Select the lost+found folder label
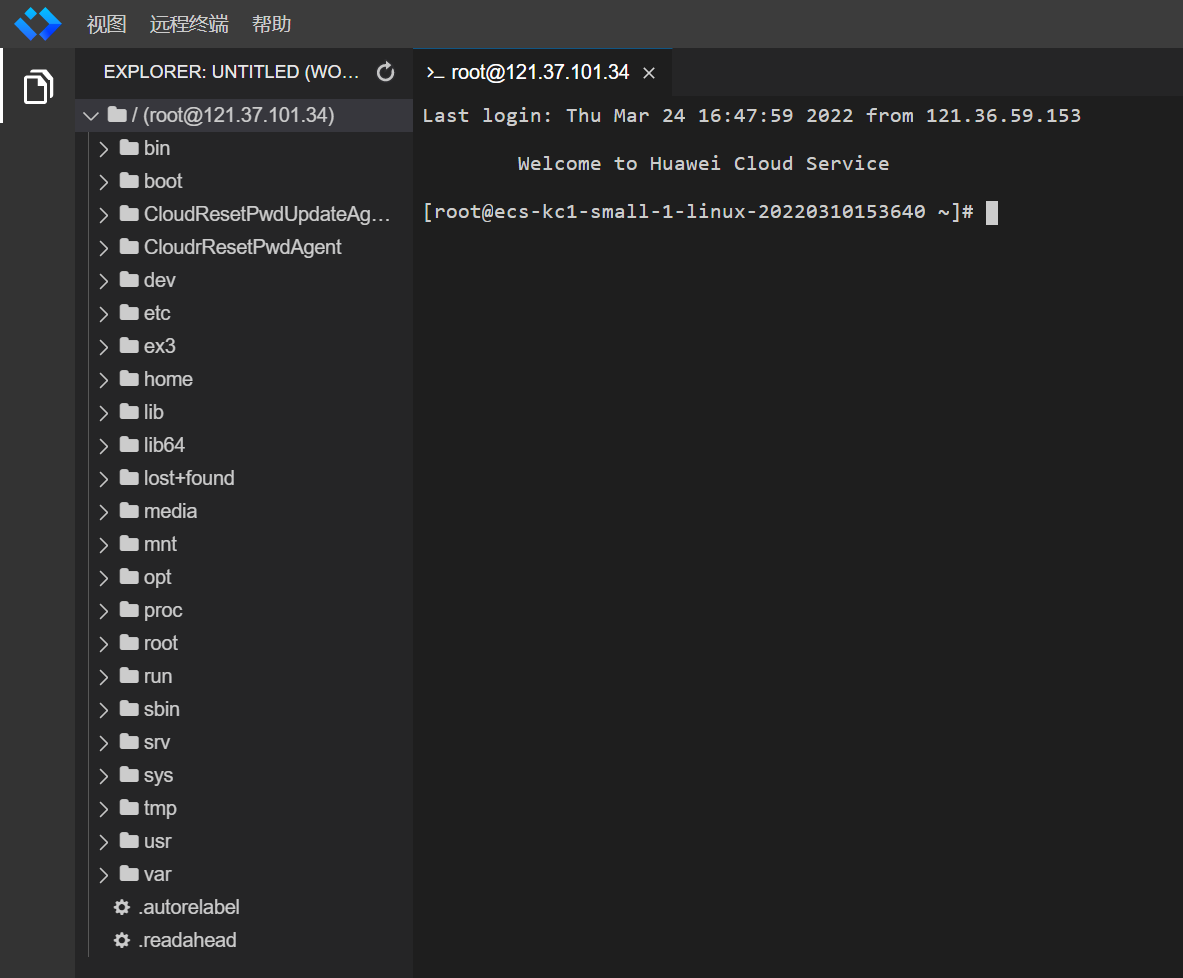1183x978 pixels. [x=189, y=478]
